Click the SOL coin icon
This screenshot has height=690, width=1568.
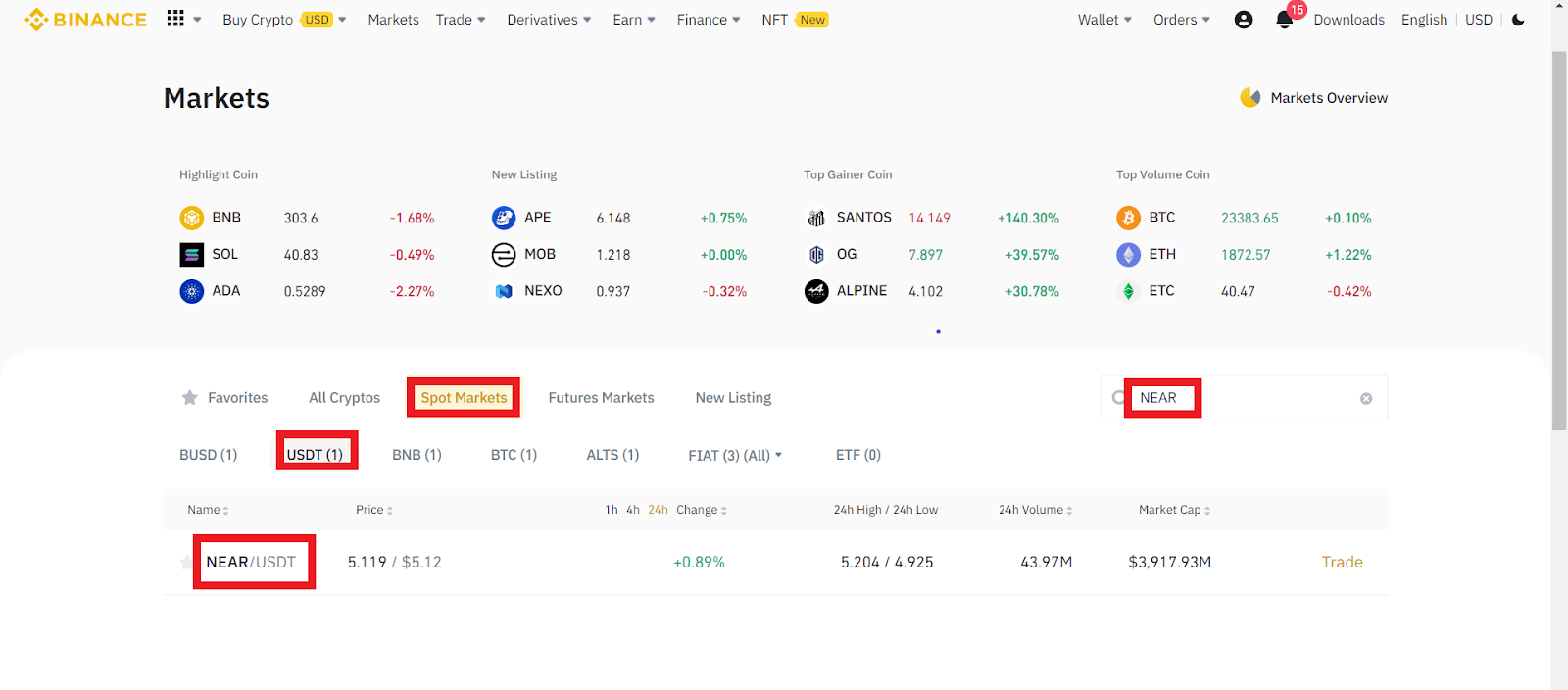191,255
